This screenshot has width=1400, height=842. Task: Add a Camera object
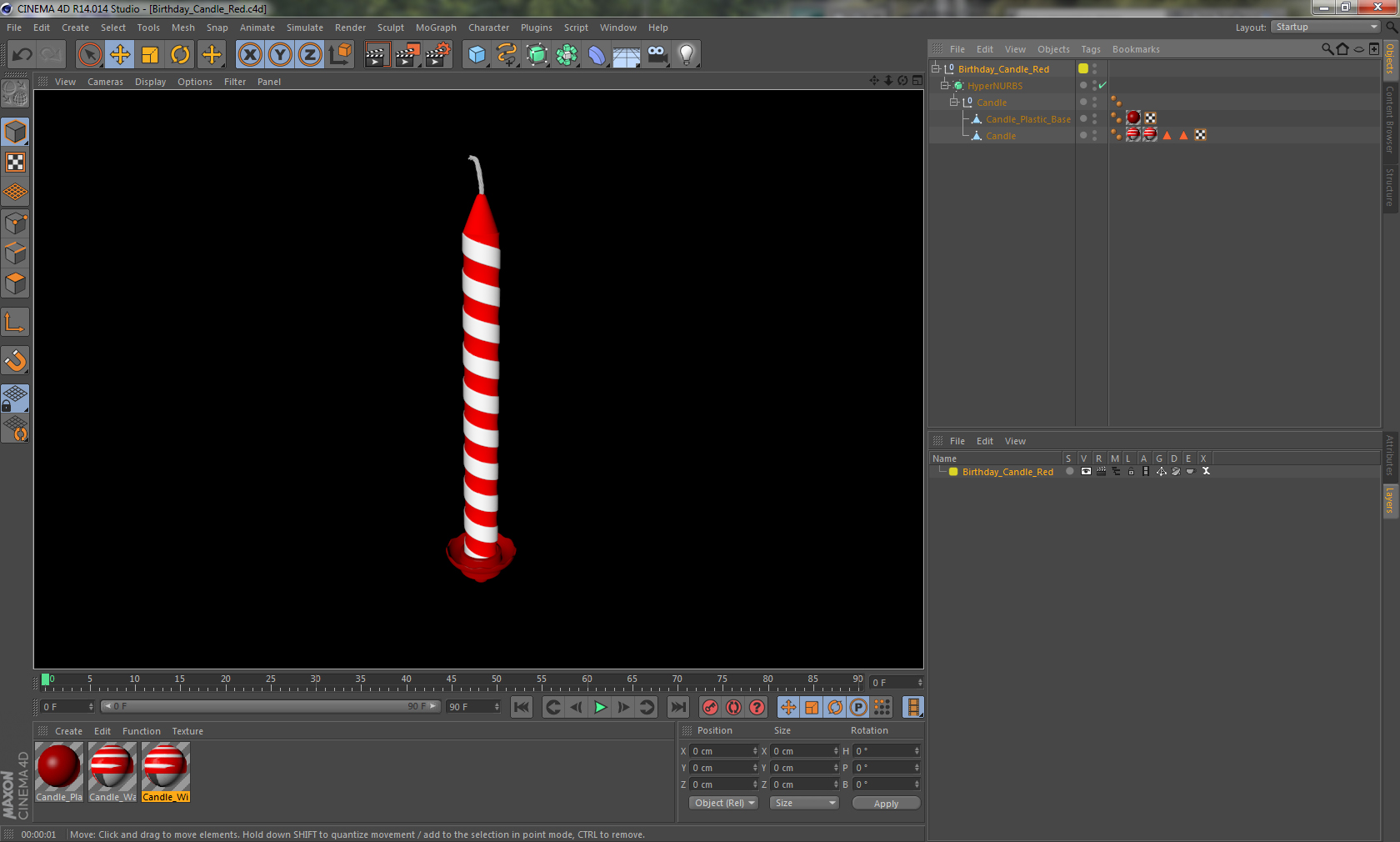click(657, 55)
